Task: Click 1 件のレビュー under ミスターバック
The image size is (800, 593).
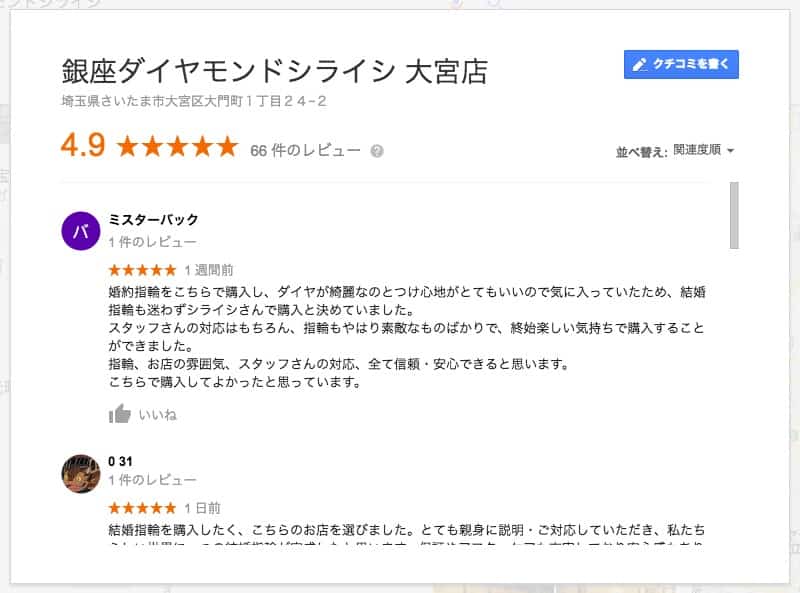Action: 152,242
